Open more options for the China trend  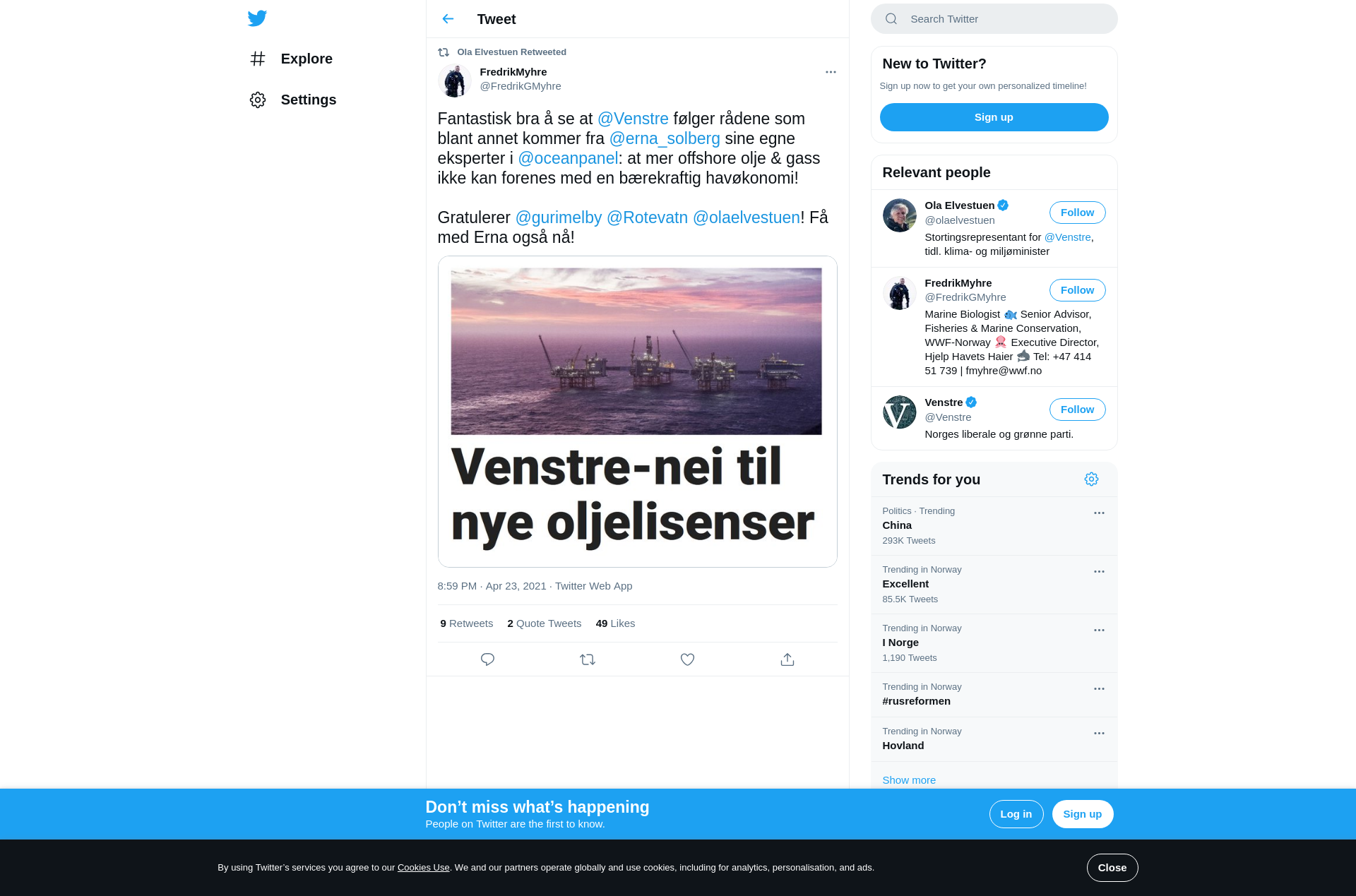[x=1099, y=513]
